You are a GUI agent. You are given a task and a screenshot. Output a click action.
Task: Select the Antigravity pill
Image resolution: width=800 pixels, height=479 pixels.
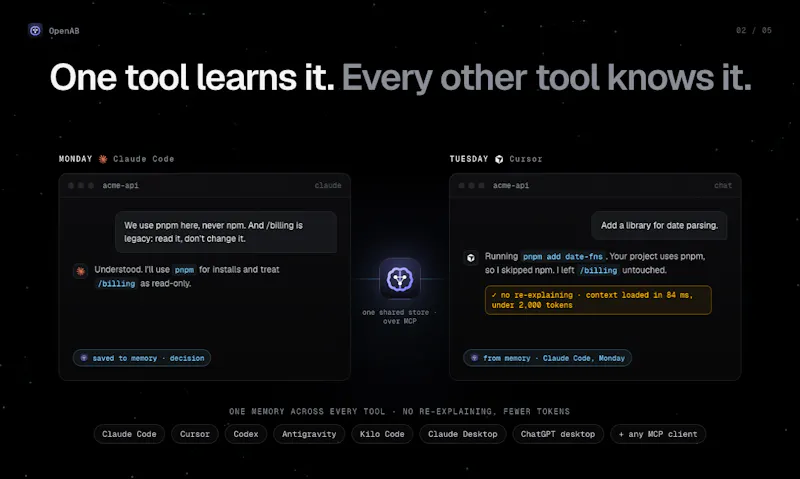[309, 434]
